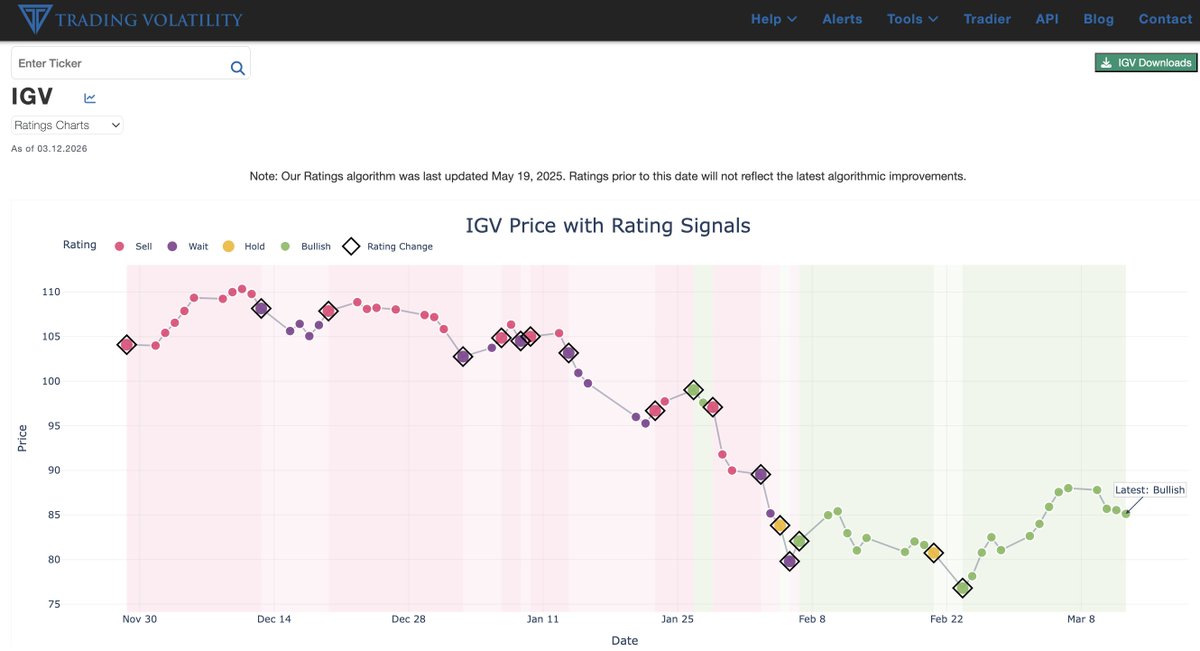This screenshot has height=651, width=1200.
Task: Open the line chart icon next to IGV
Action: [88, 97]
